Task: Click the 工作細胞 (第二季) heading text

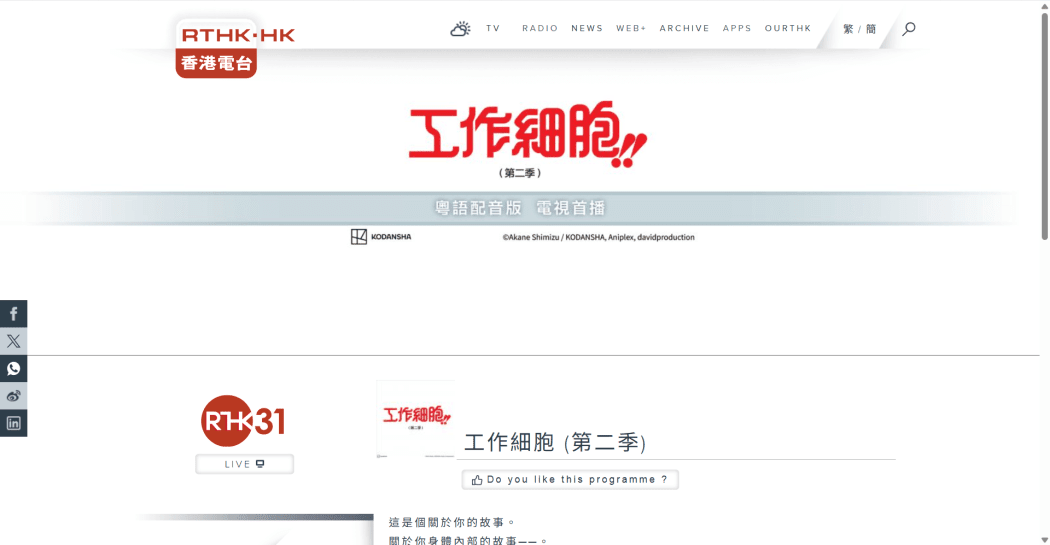Action: coord(555,443)
